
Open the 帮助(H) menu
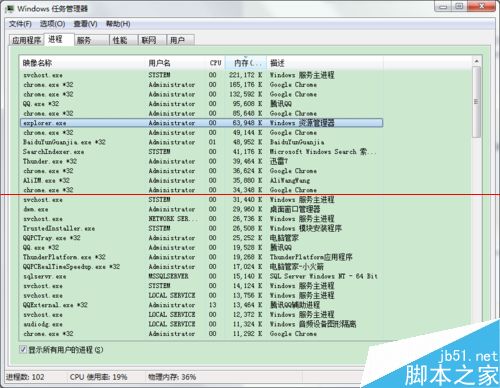(x=118, y=24)
